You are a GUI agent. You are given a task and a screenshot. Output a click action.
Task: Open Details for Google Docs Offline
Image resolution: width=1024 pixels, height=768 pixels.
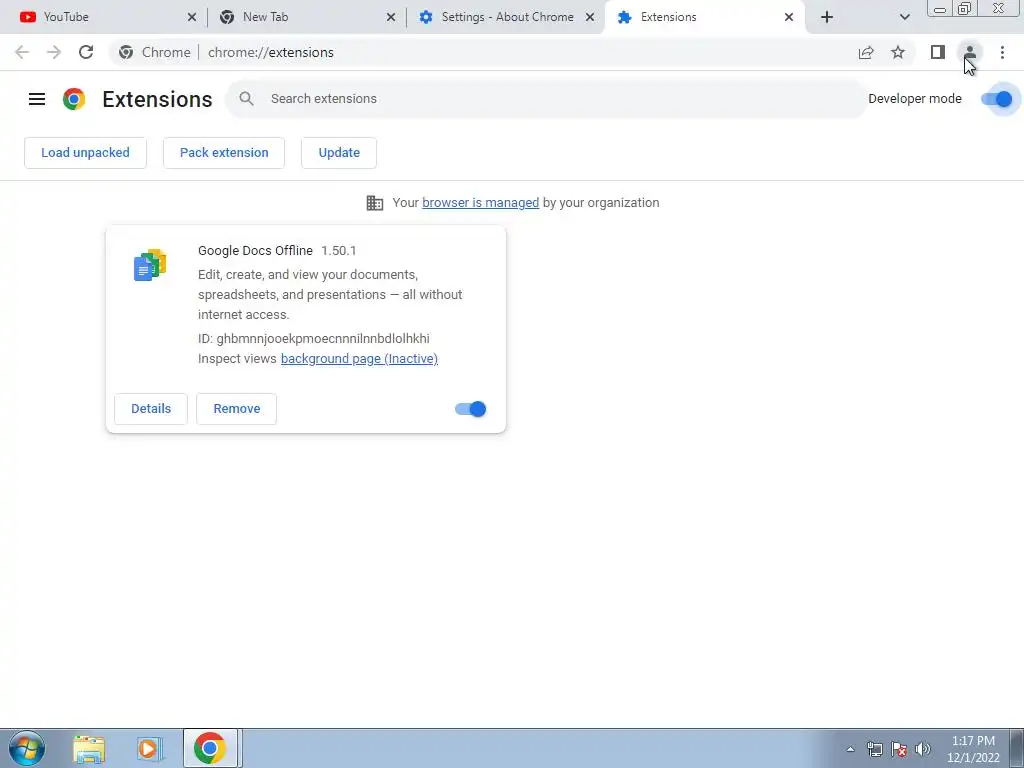pyautogui.click(x=151, y=409)
